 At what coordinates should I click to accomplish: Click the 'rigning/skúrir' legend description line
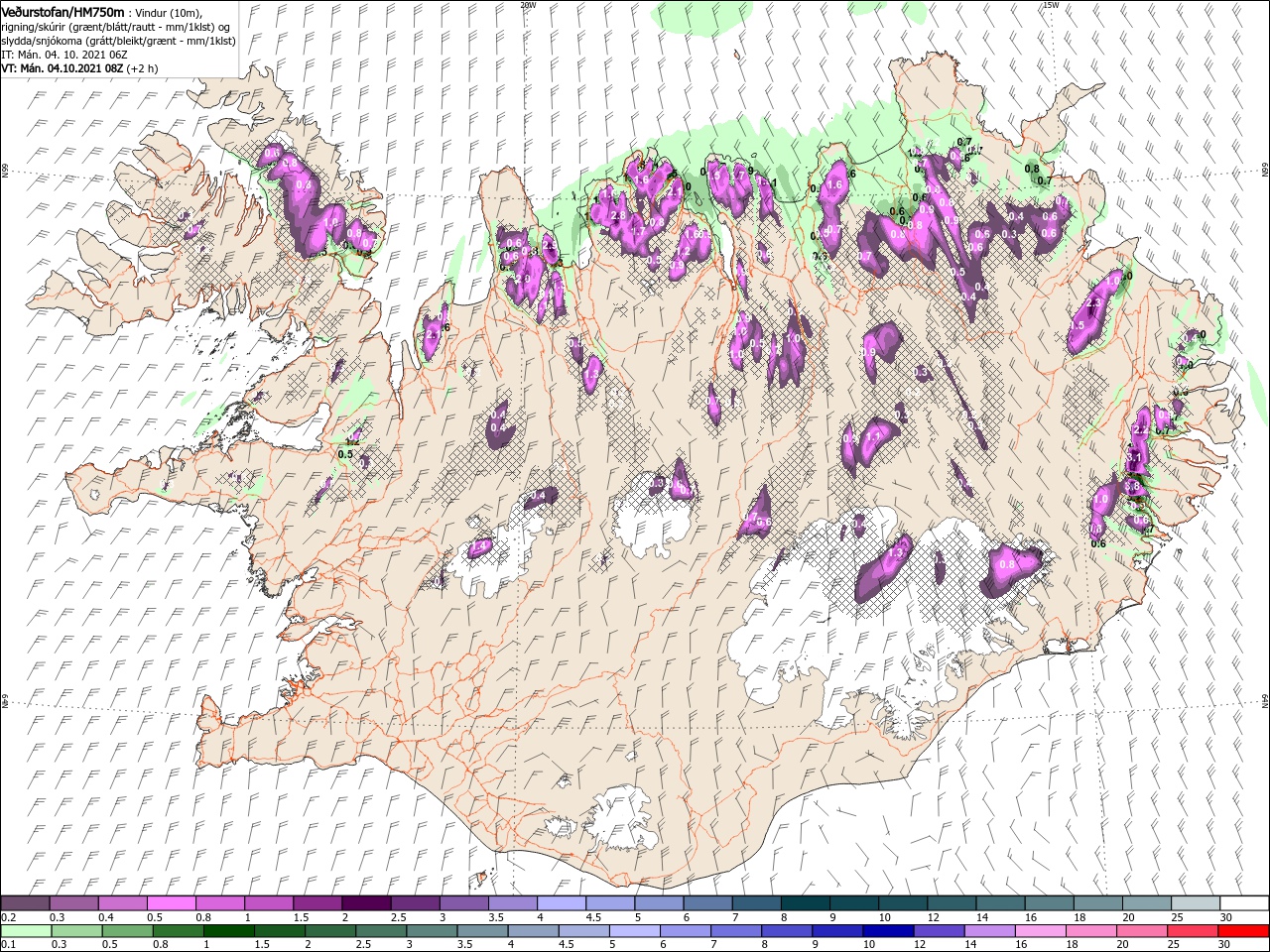[115, 27]
